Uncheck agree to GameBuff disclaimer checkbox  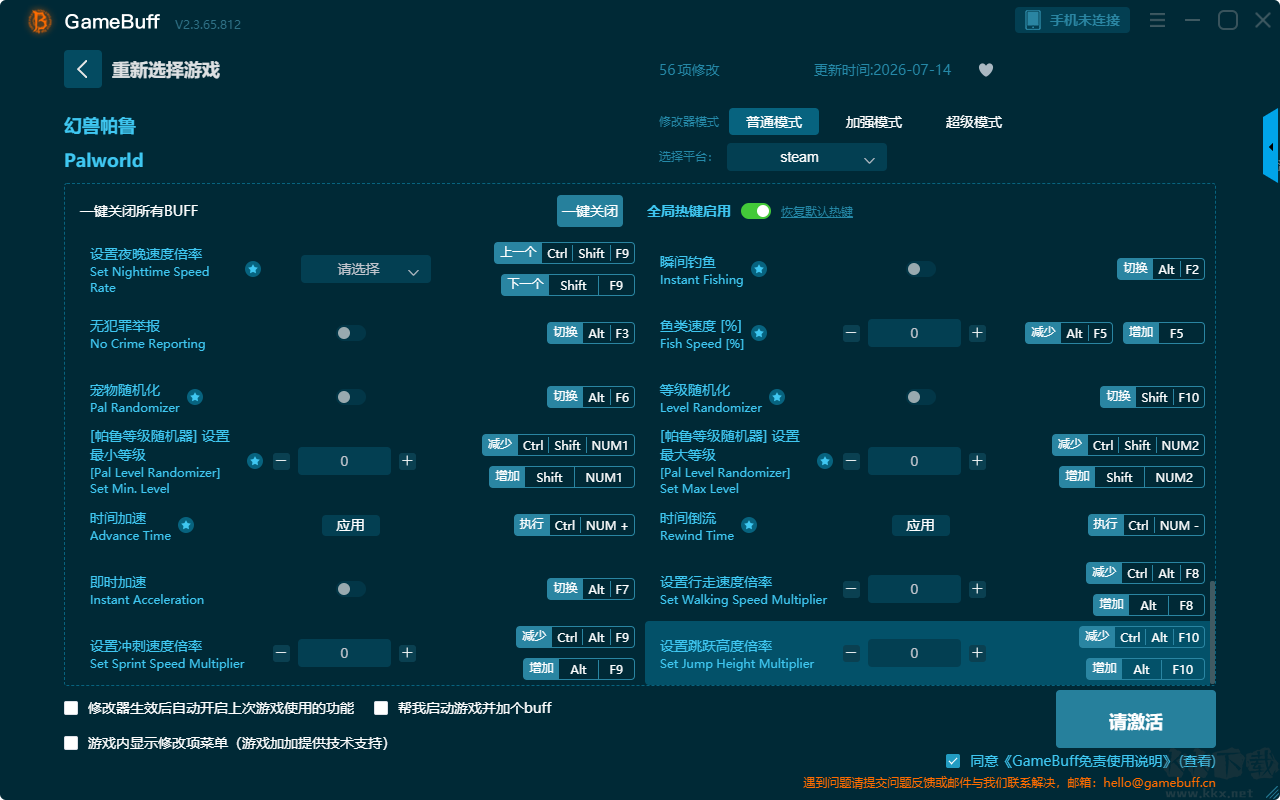pos(953,761)
